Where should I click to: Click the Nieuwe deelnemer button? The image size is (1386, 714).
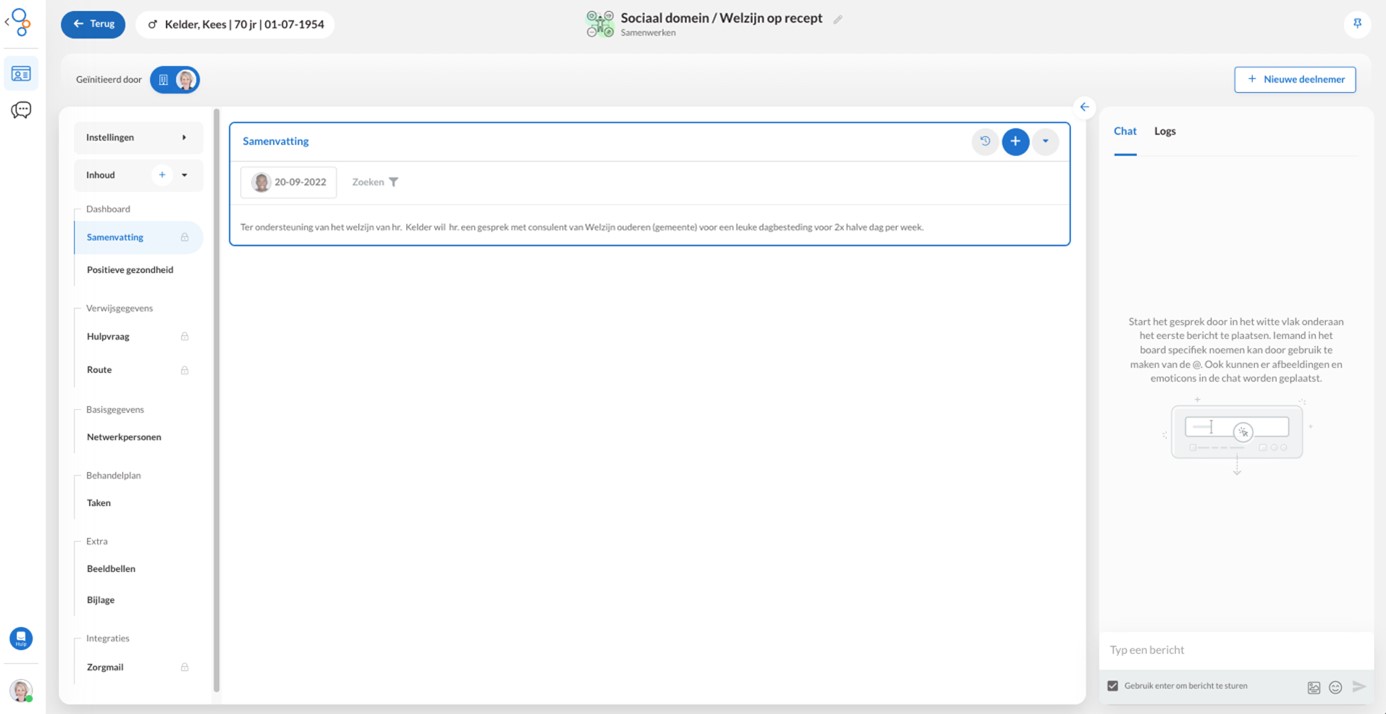pyautogui.click(x=1294, y=80)
